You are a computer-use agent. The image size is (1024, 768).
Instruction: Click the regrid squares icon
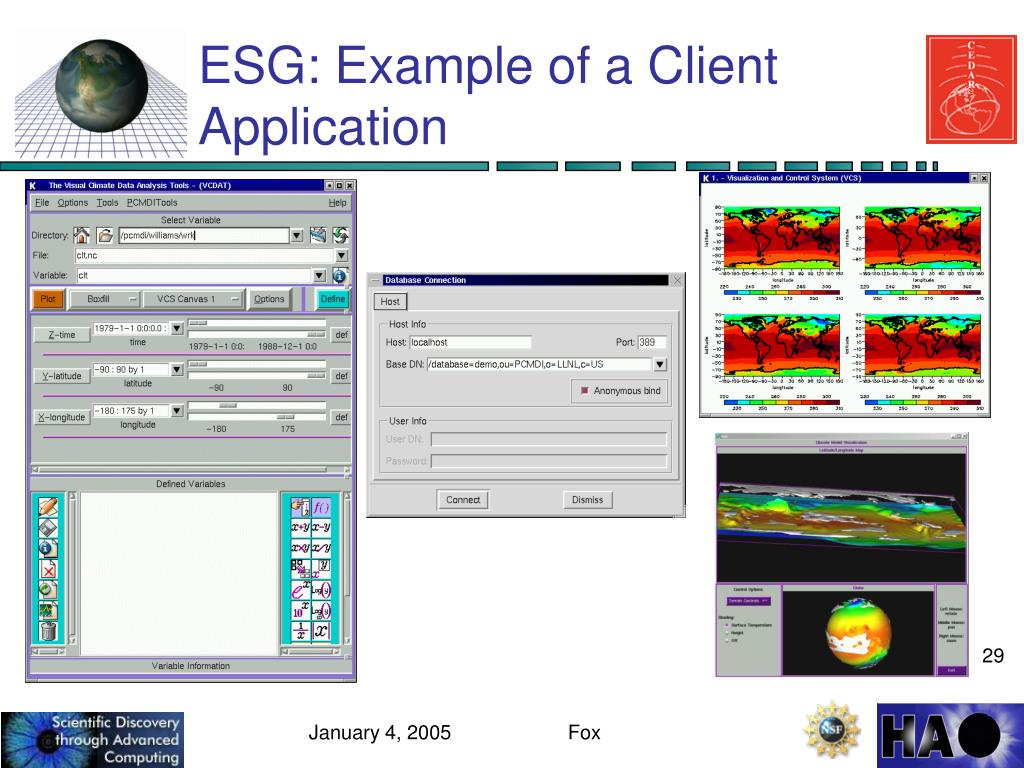click(300, 568)
